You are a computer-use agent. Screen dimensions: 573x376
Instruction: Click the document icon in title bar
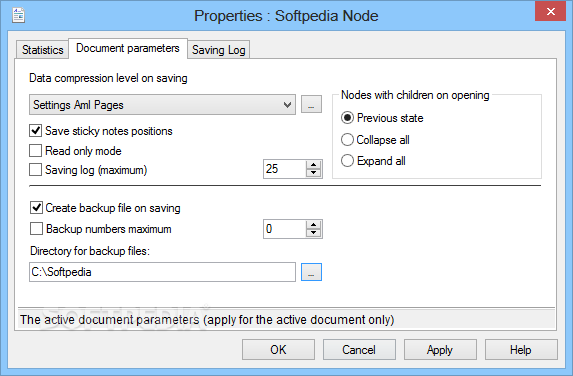click(18, 15)
